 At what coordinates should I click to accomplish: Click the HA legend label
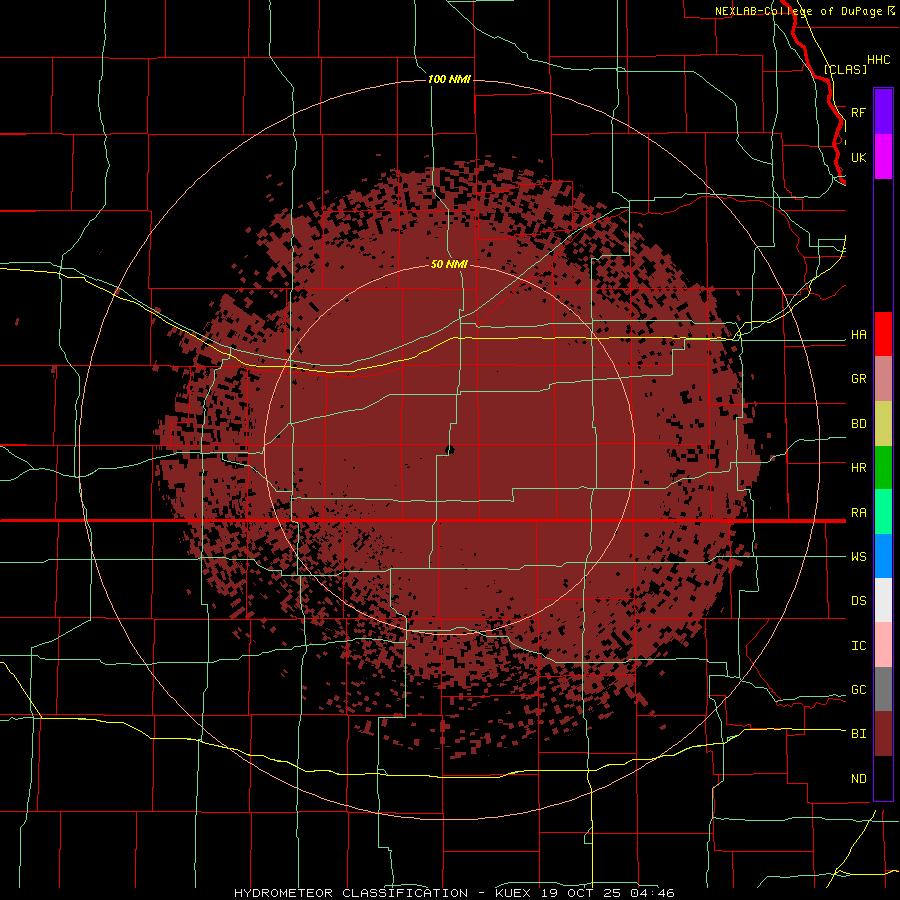(x=858, y=335)
